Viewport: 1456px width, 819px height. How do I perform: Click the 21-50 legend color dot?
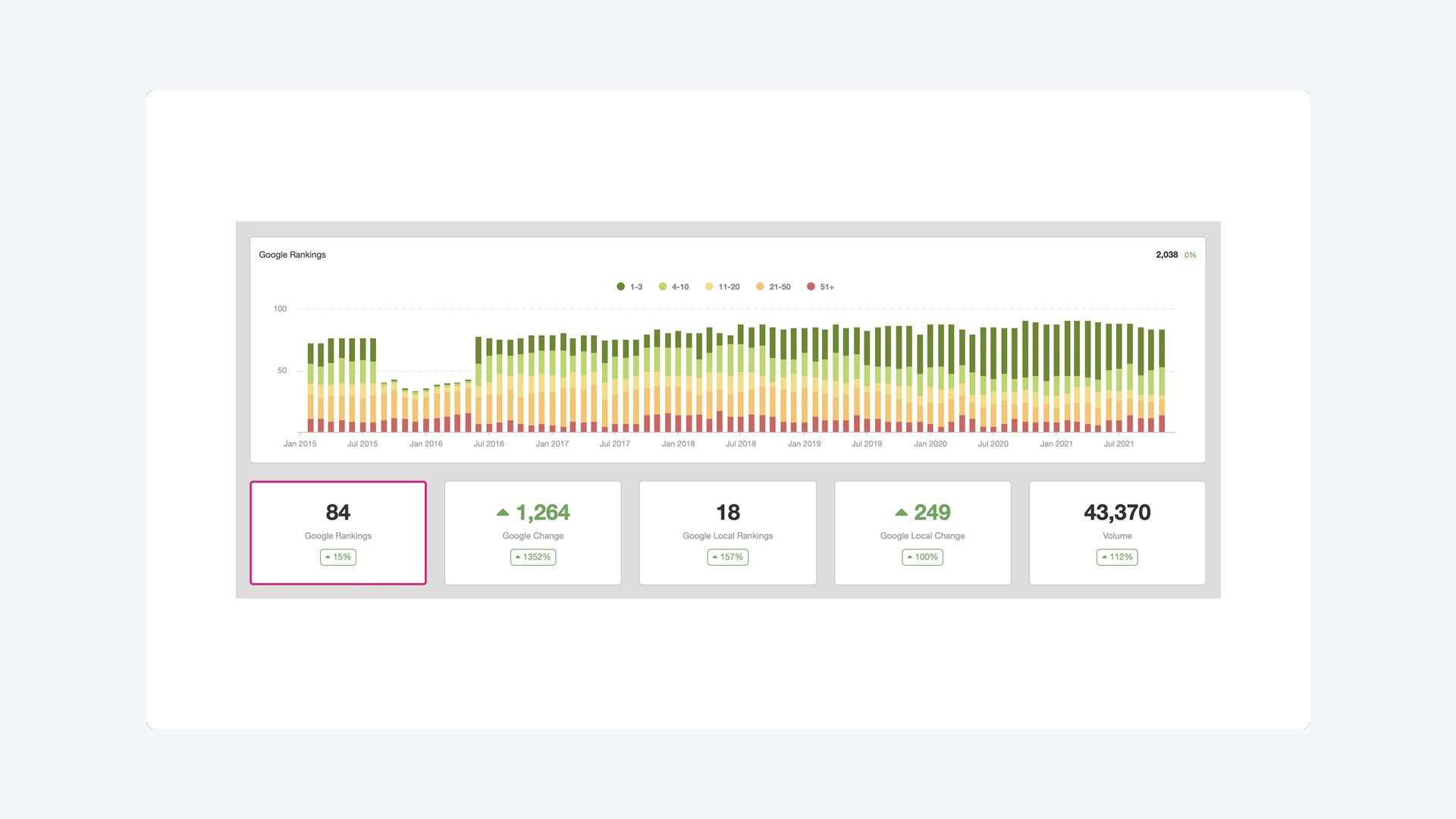click(x=760, y=287)
